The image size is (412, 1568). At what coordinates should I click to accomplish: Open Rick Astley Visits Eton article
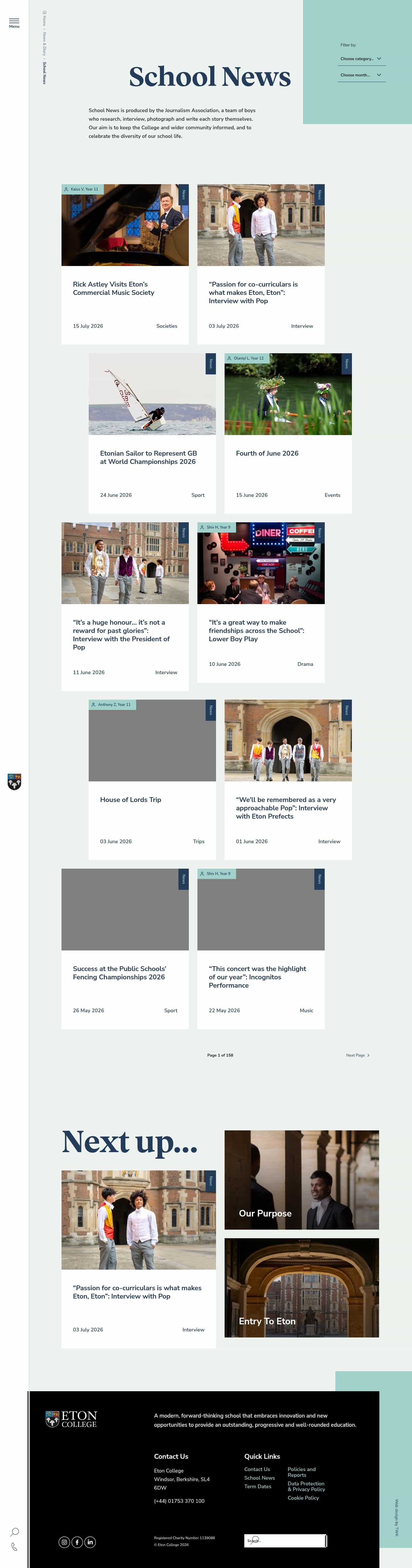click(114, 289)
